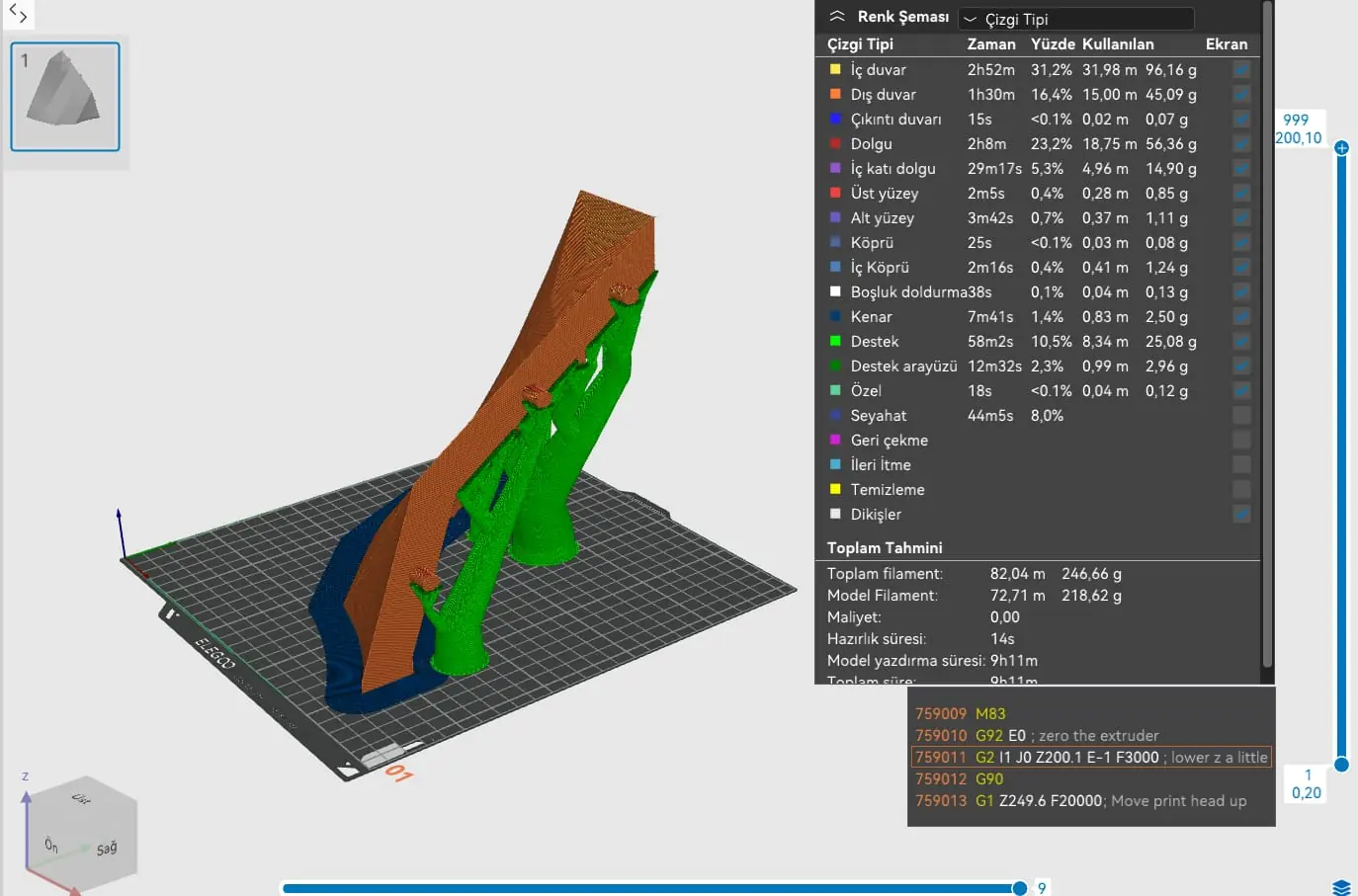This screenshot has width=1358, height=896.
Task: Toggle Dikişler seam display checkbox
Action: [x=1241, y=515]
